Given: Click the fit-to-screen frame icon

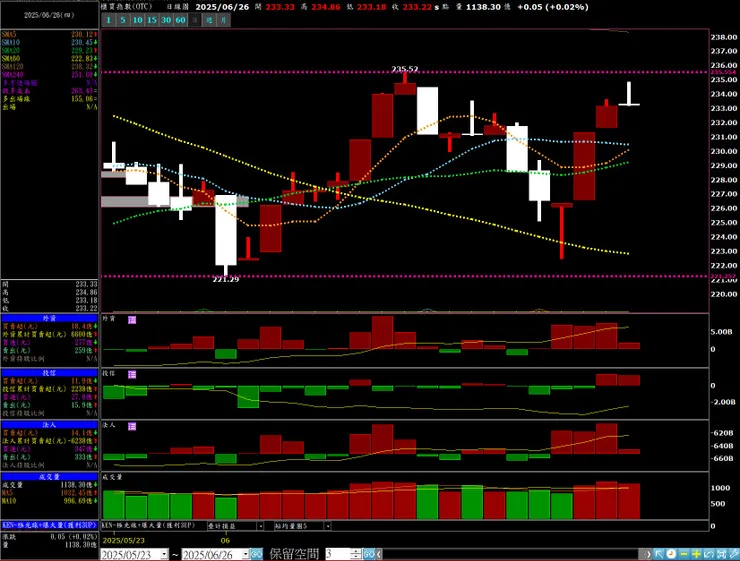Looking at the screenshot, I should [x=721, y=554].
